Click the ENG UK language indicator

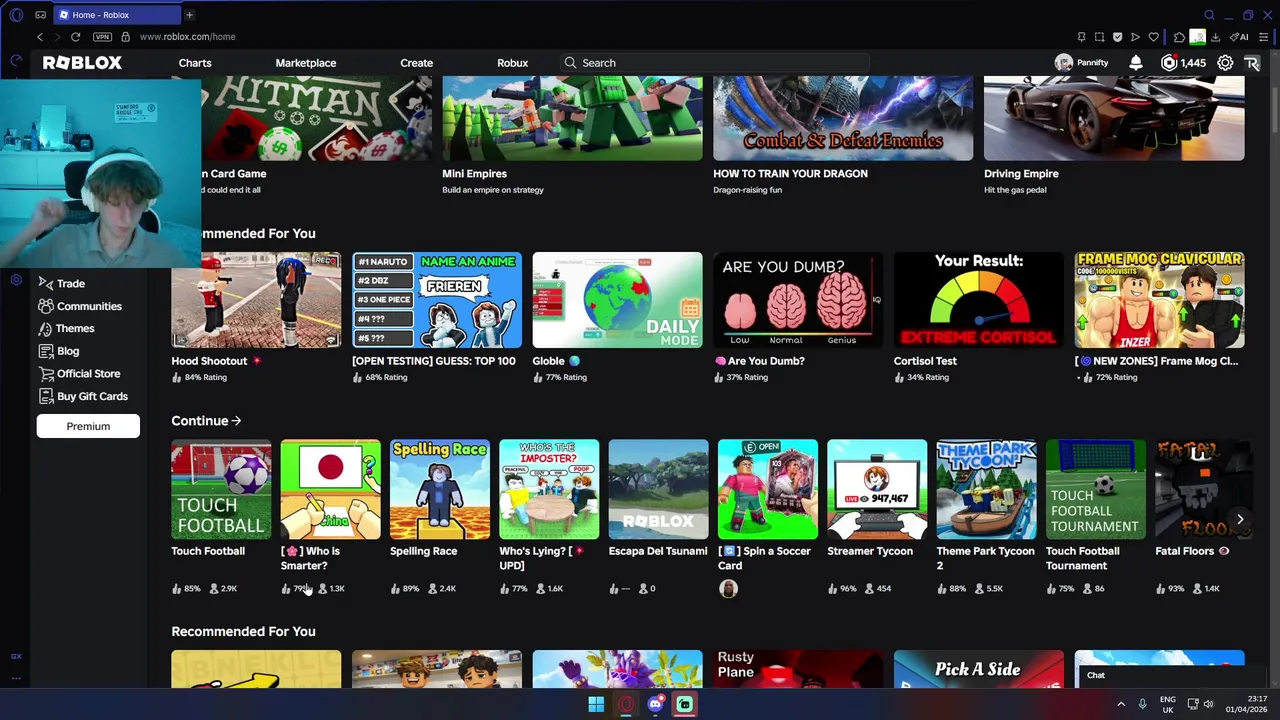click(x=1168, y=704)
